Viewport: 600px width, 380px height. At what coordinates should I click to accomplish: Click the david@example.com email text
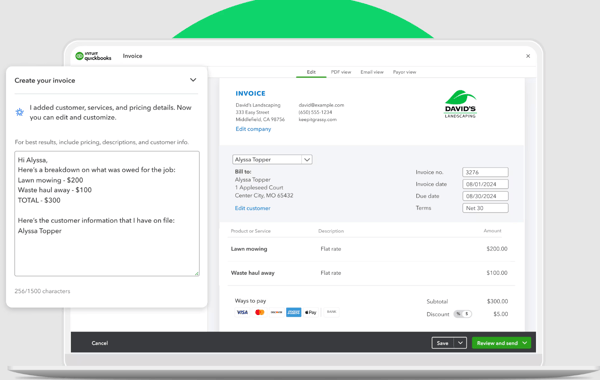321,105
